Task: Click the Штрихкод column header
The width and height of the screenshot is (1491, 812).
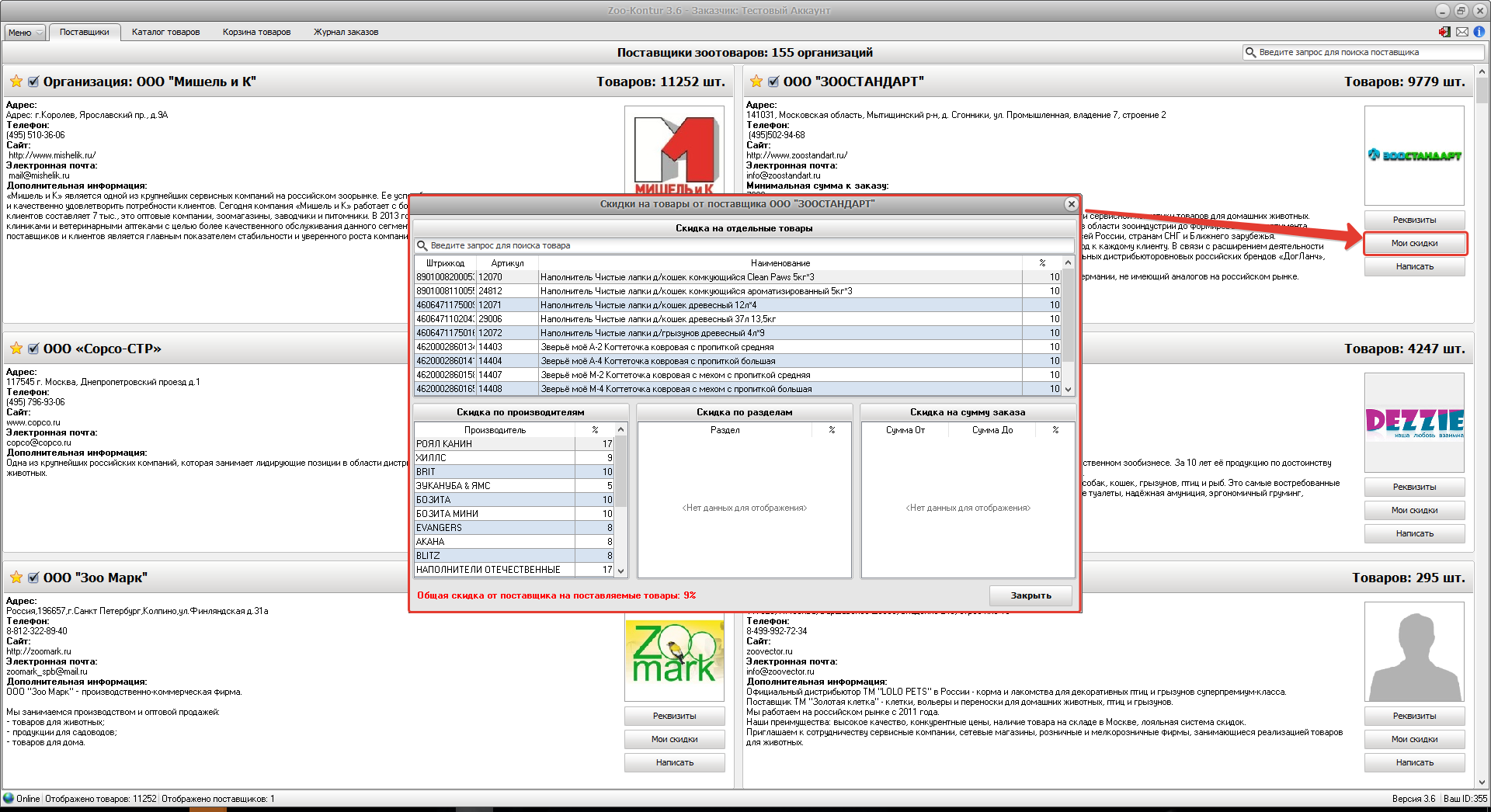Action: [x=445, y=263]
